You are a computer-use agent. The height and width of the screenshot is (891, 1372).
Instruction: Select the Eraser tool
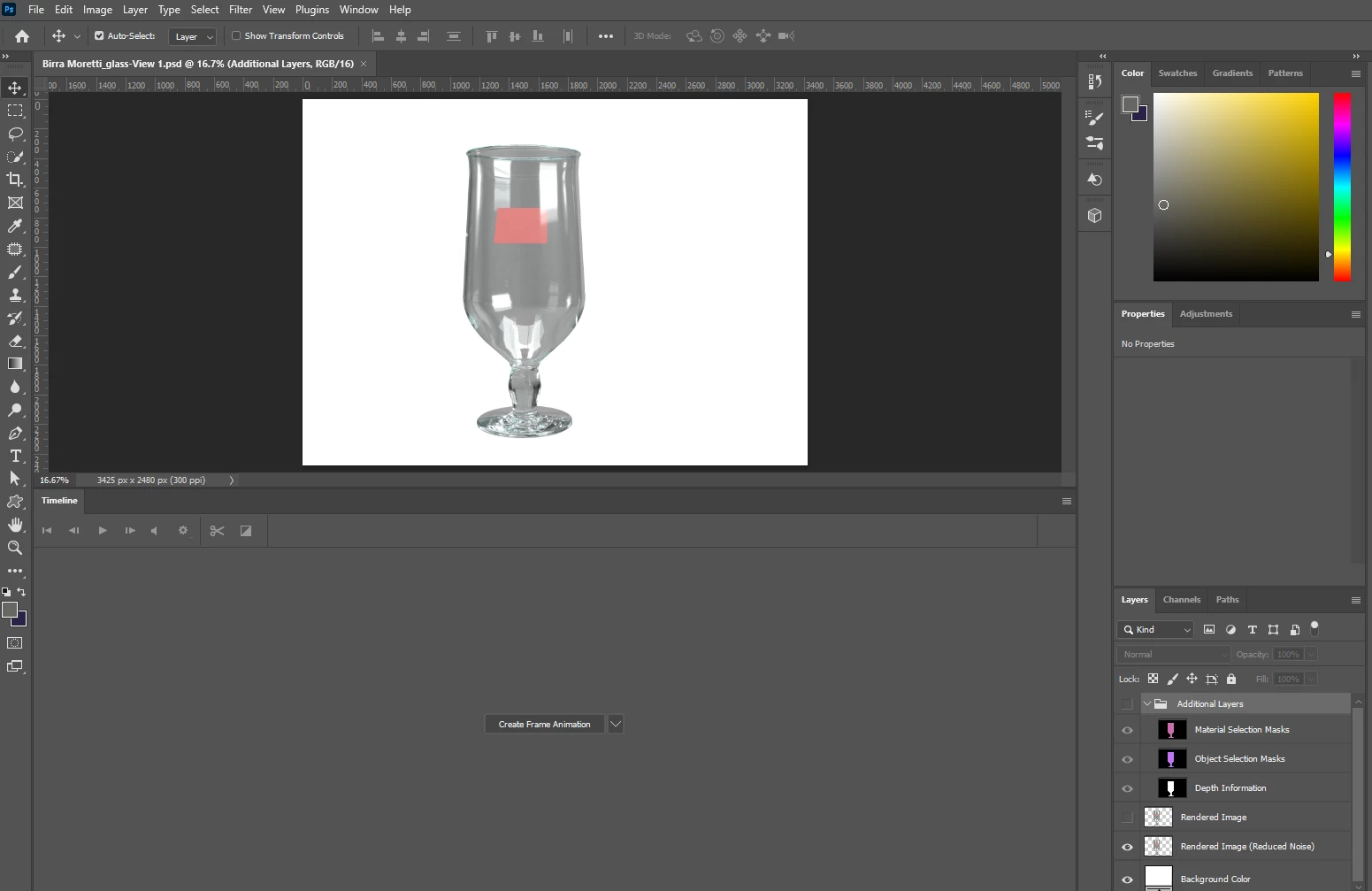coord(15,341)
